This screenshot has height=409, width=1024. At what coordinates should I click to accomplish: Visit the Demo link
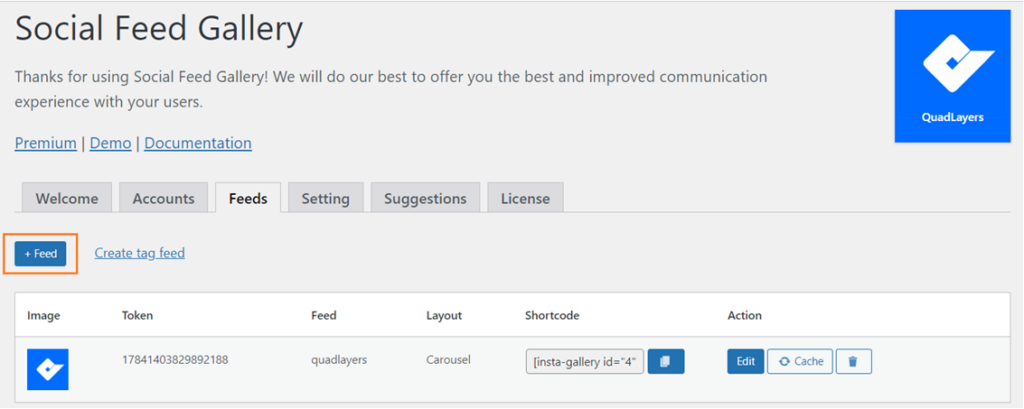[110, 143]
